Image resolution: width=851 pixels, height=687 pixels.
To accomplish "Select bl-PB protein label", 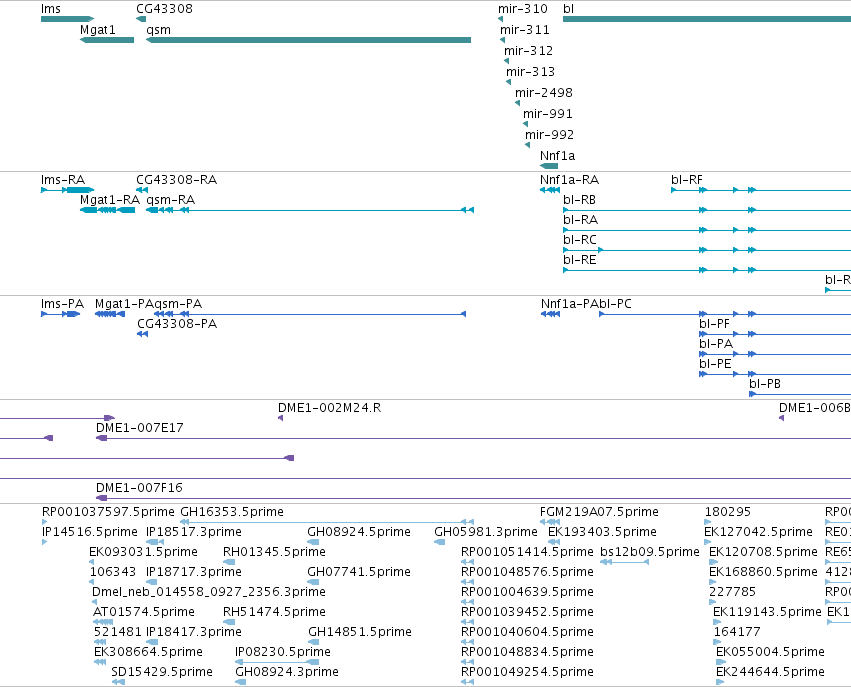I will coord(765,384).
